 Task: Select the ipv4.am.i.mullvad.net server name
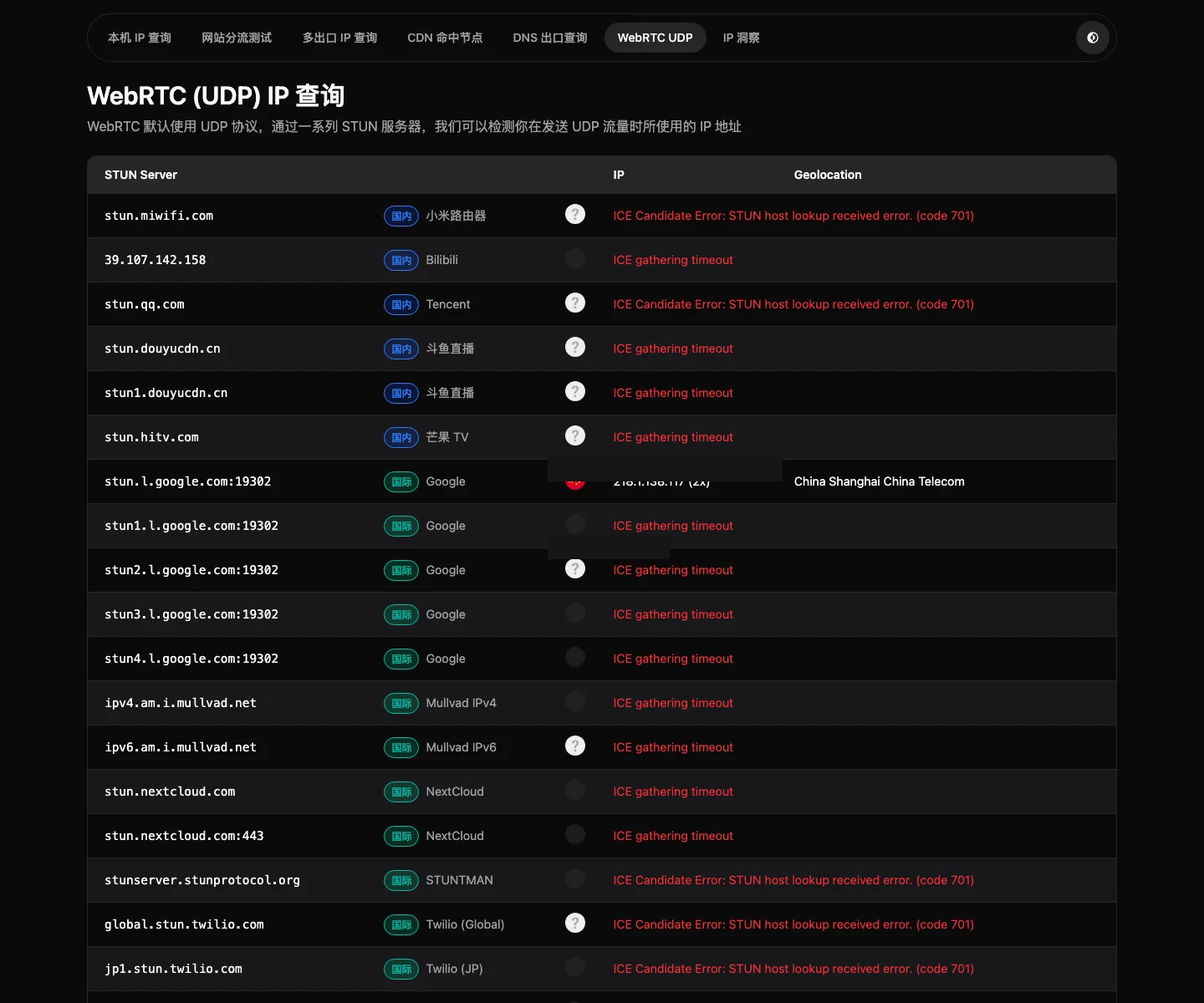point(181,703)
